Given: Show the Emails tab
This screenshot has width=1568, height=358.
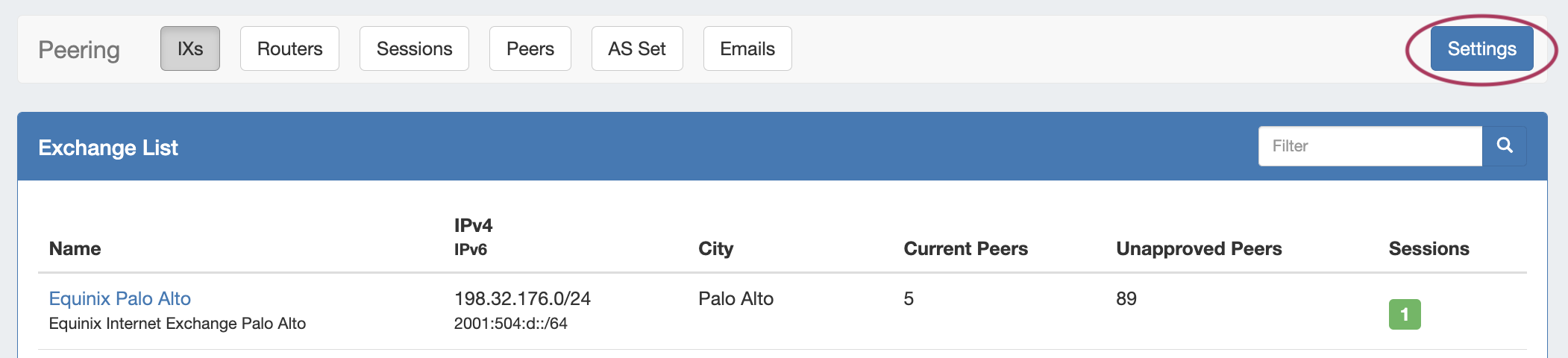Looking at the screenshot, I should coord(747,49).
